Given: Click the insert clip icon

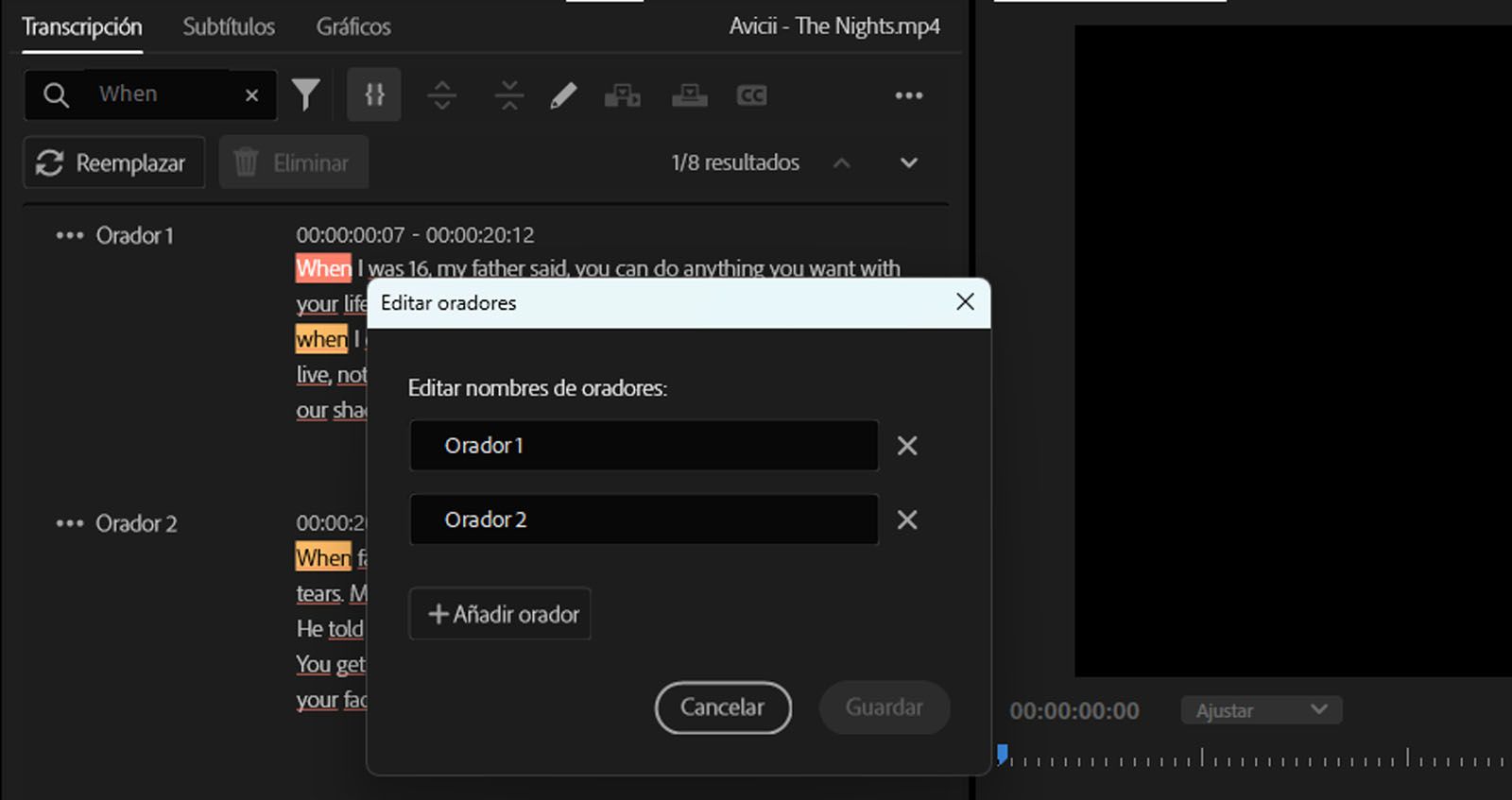Looking at the screenshot, I should (x=622, y=95).
